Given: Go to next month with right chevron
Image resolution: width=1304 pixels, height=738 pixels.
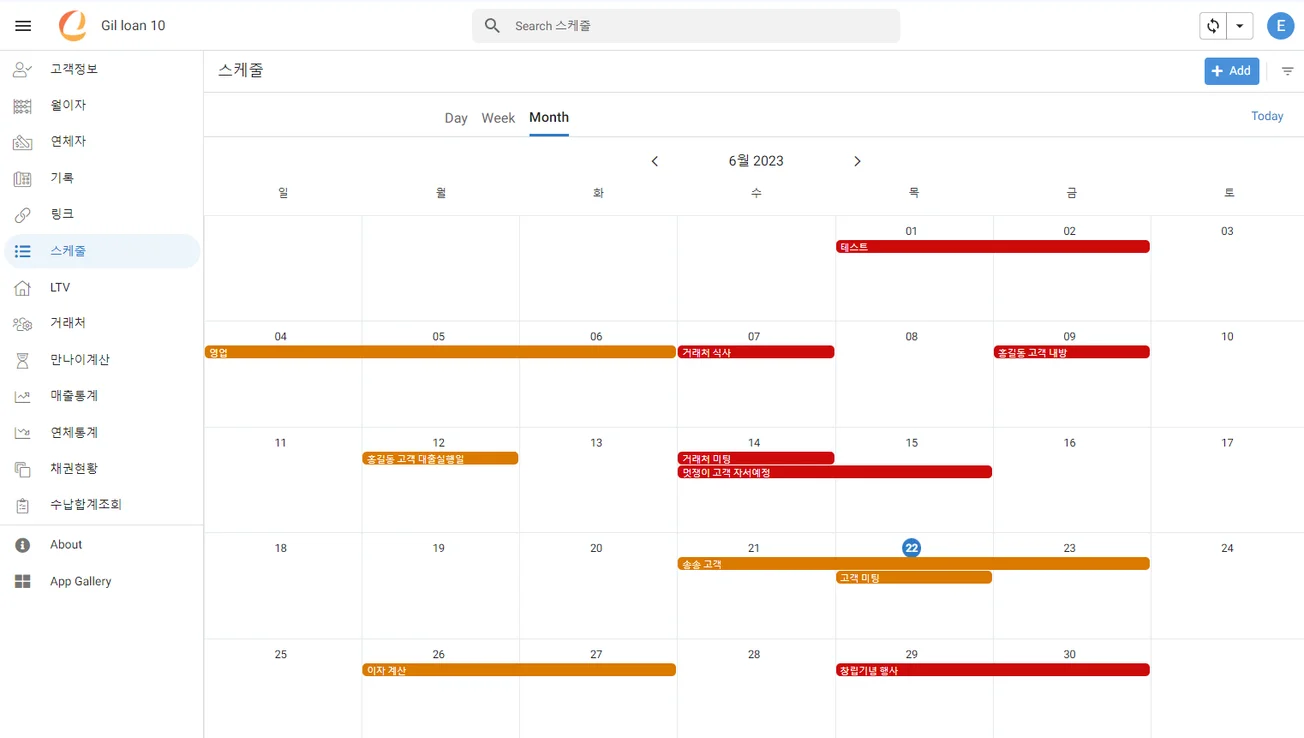Looking at the screenshot, I should [x=857, y=161].
